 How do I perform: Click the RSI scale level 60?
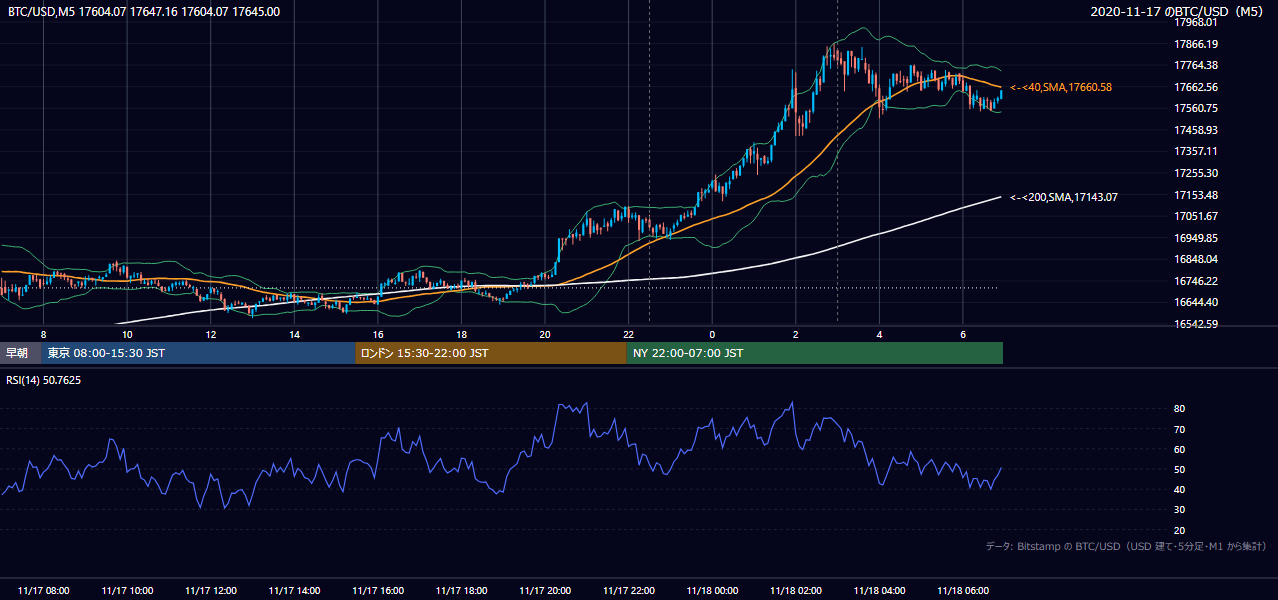point(1179,449)
